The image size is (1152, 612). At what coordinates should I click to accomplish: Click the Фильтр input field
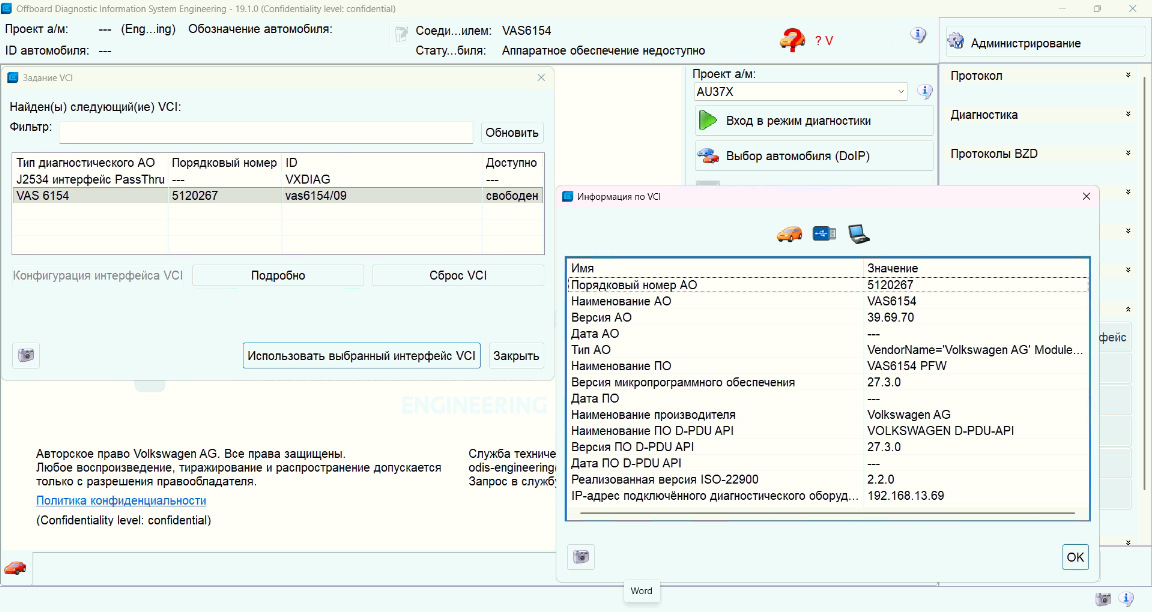tap(266, 133)
